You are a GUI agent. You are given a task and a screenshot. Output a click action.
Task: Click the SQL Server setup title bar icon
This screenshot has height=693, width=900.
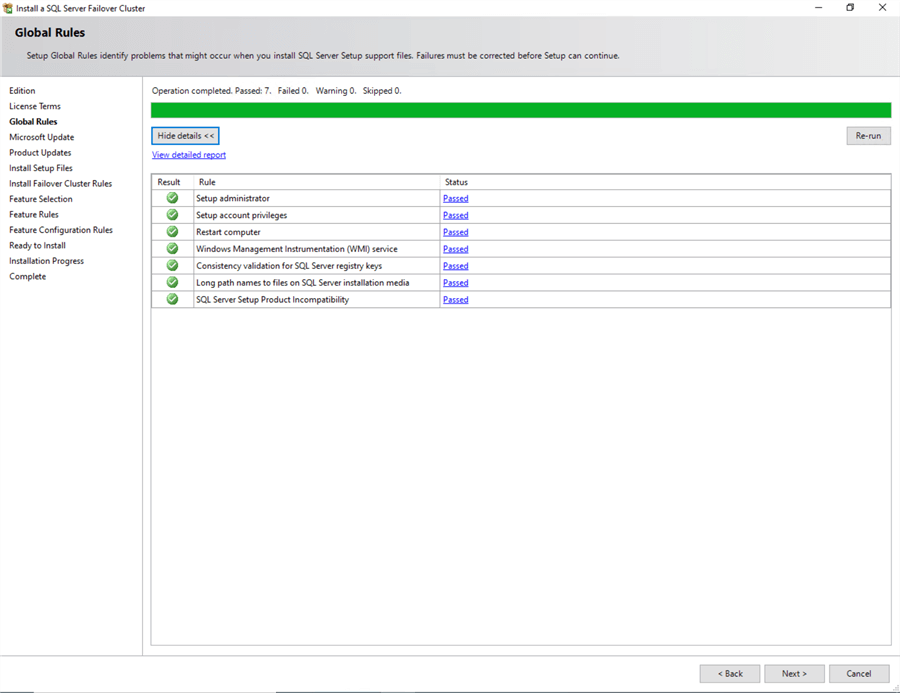(7, 8)
